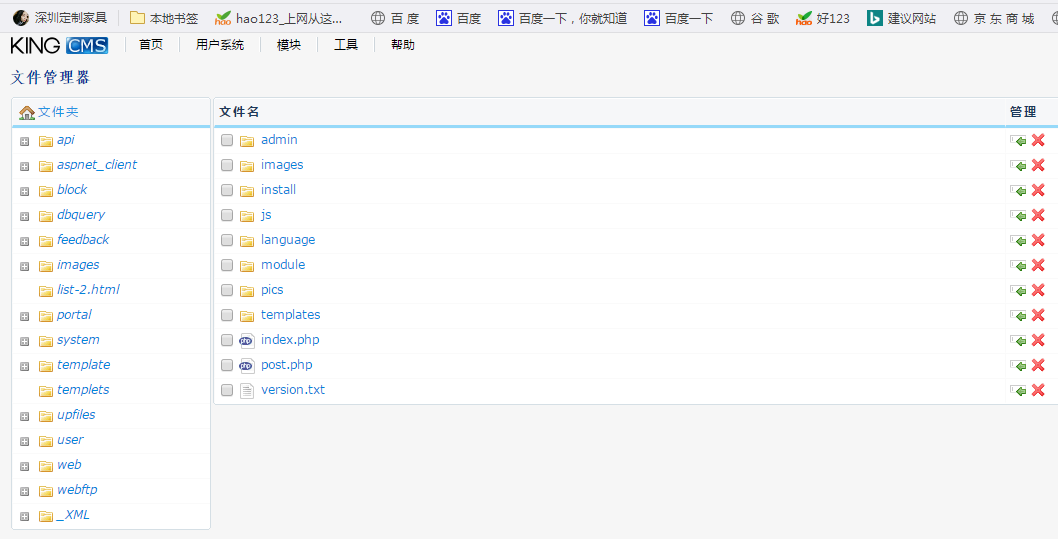Image resolution: width=1058 pixels, height=539 pixels.
Task: Tick the checkbox for images folder
Action: click(x=227, y=165)
